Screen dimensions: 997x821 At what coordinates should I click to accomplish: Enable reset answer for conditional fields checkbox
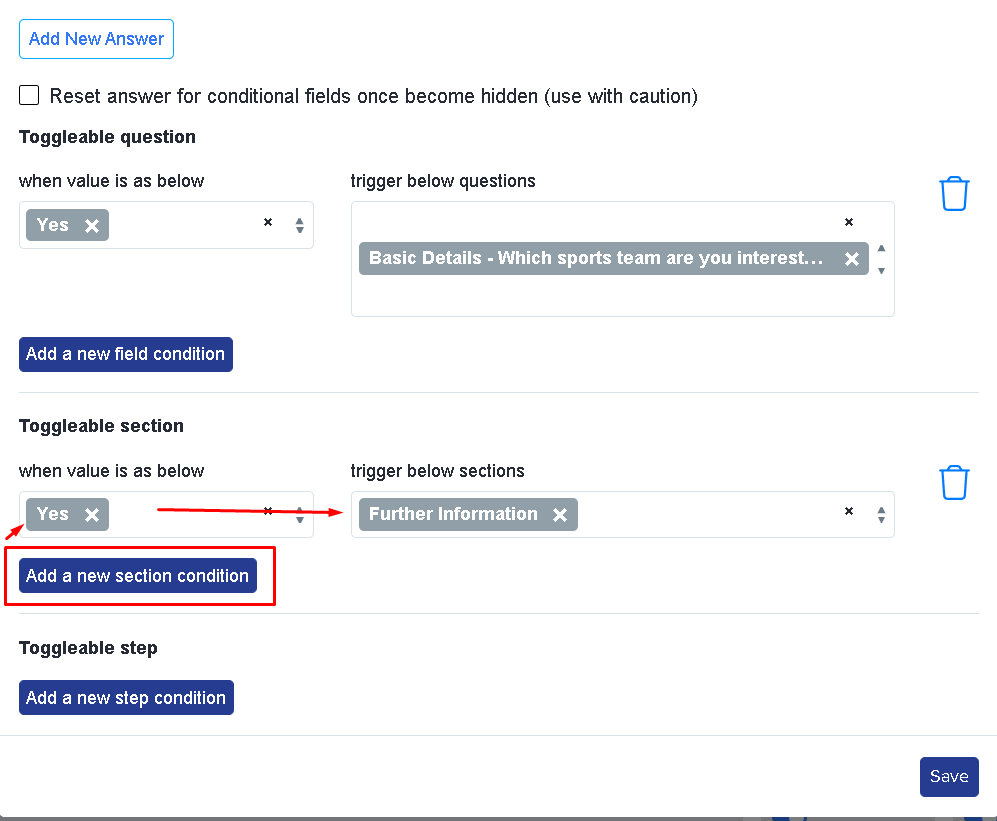click(29, 95)
